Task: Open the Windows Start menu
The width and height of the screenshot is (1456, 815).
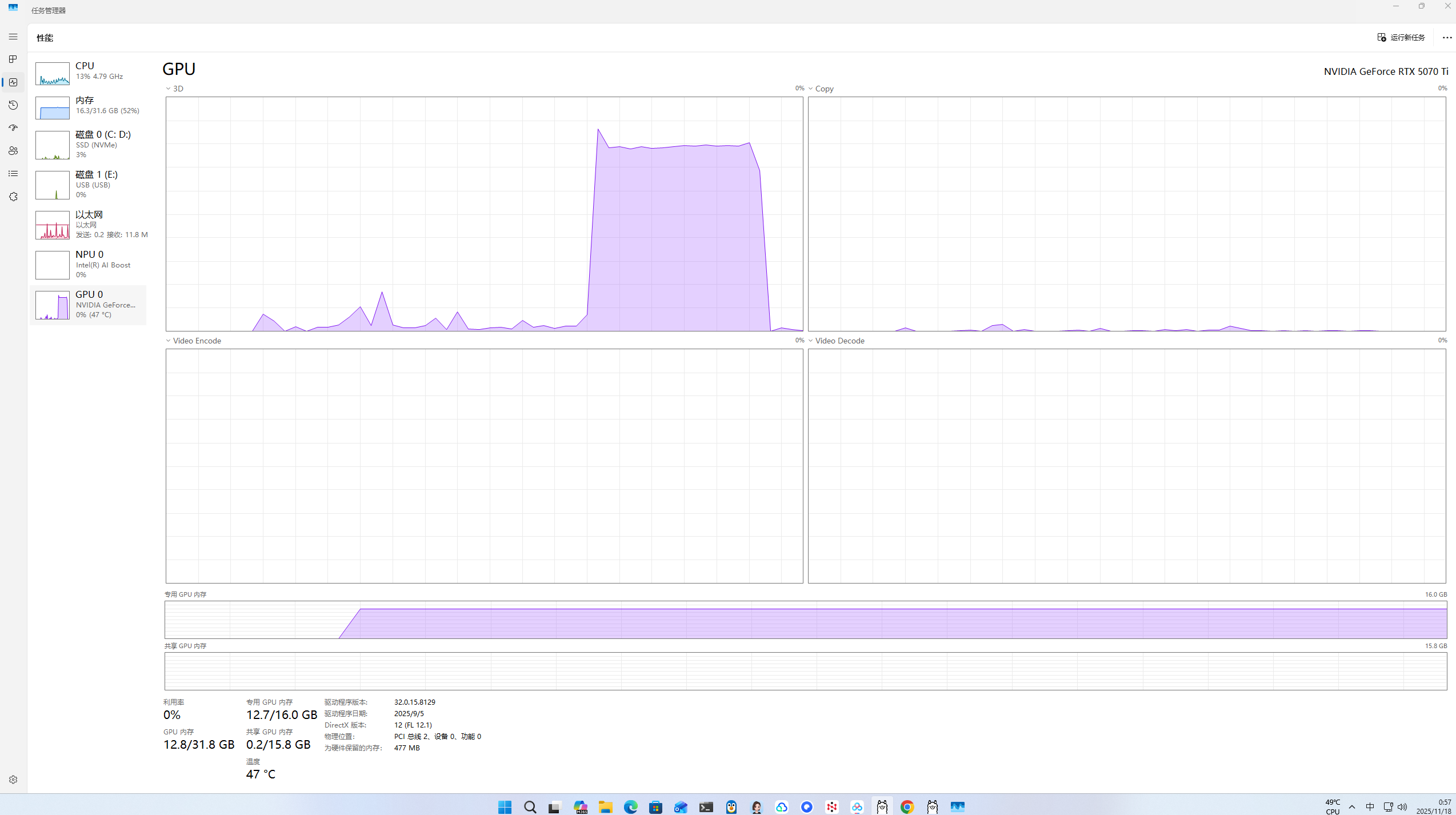Action: click(x=505, y=806)
